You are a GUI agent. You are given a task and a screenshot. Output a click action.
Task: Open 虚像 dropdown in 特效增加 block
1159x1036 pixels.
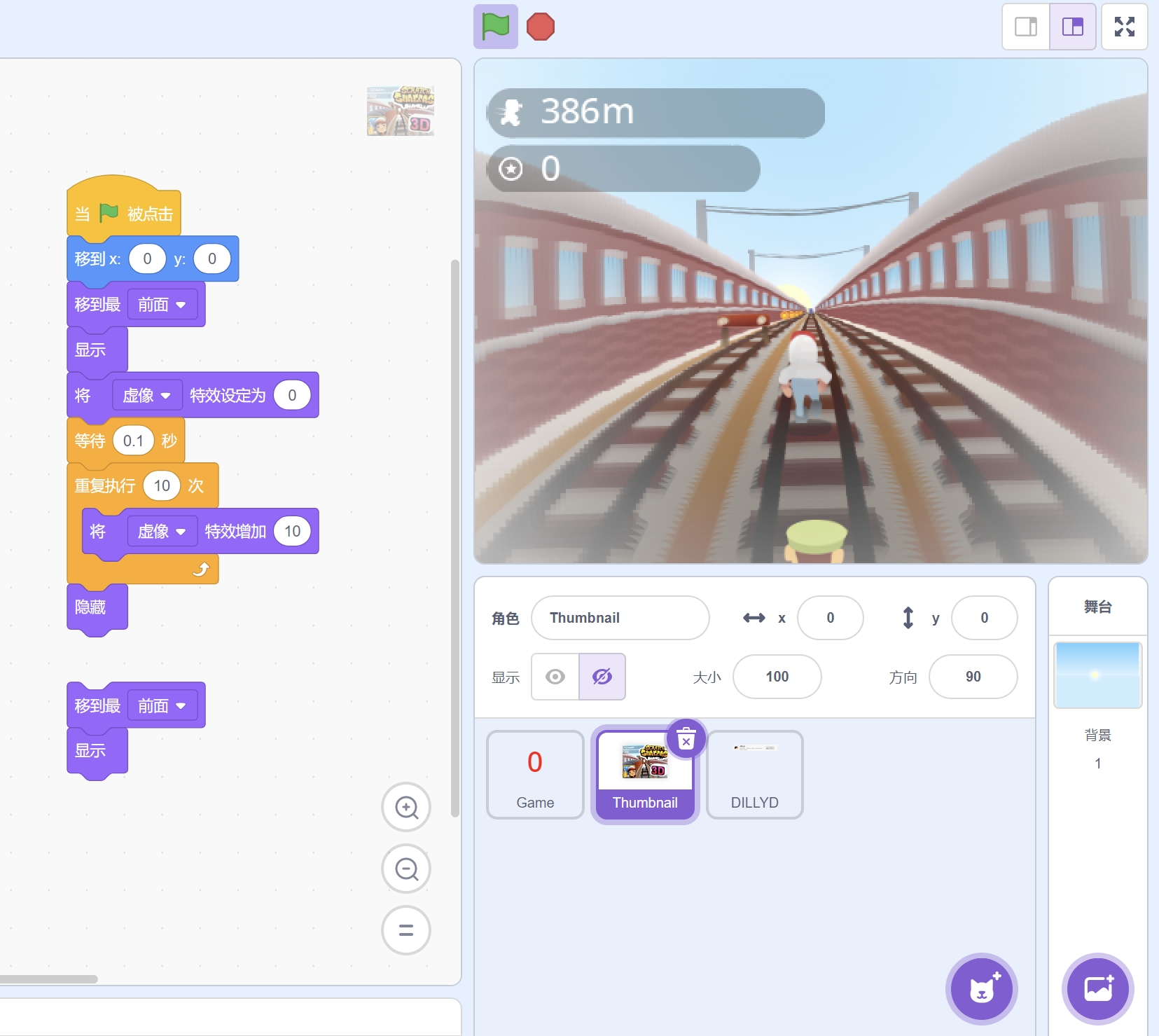click(x=162, y=532)
